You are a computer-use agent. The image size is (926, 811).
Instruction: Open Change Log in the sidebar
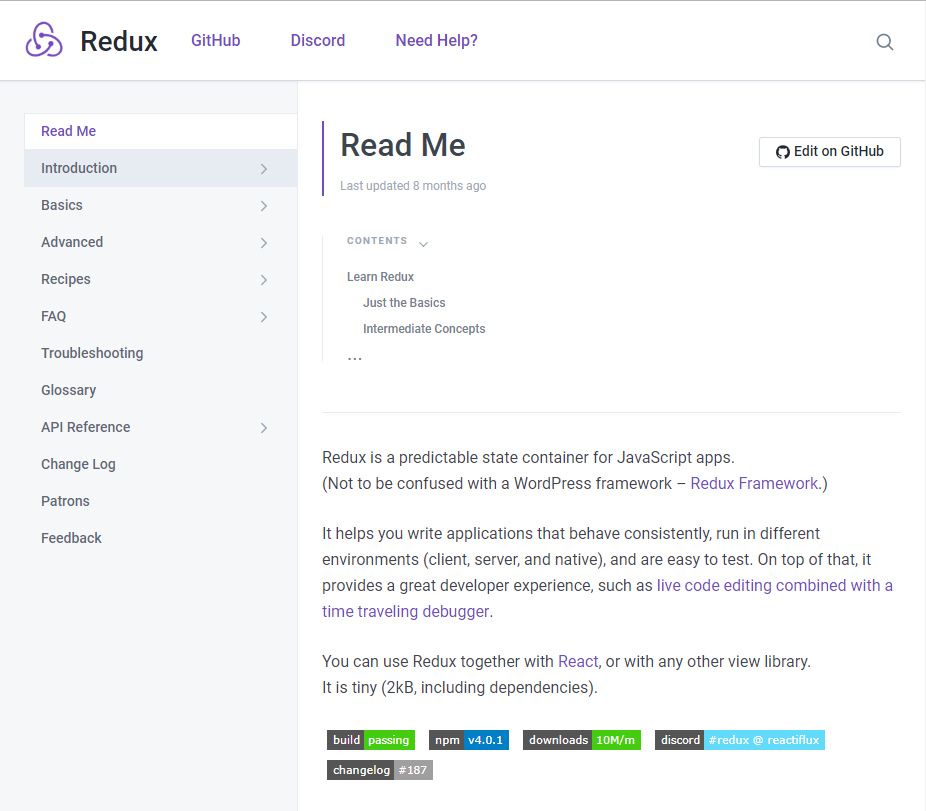coord(161,464)
